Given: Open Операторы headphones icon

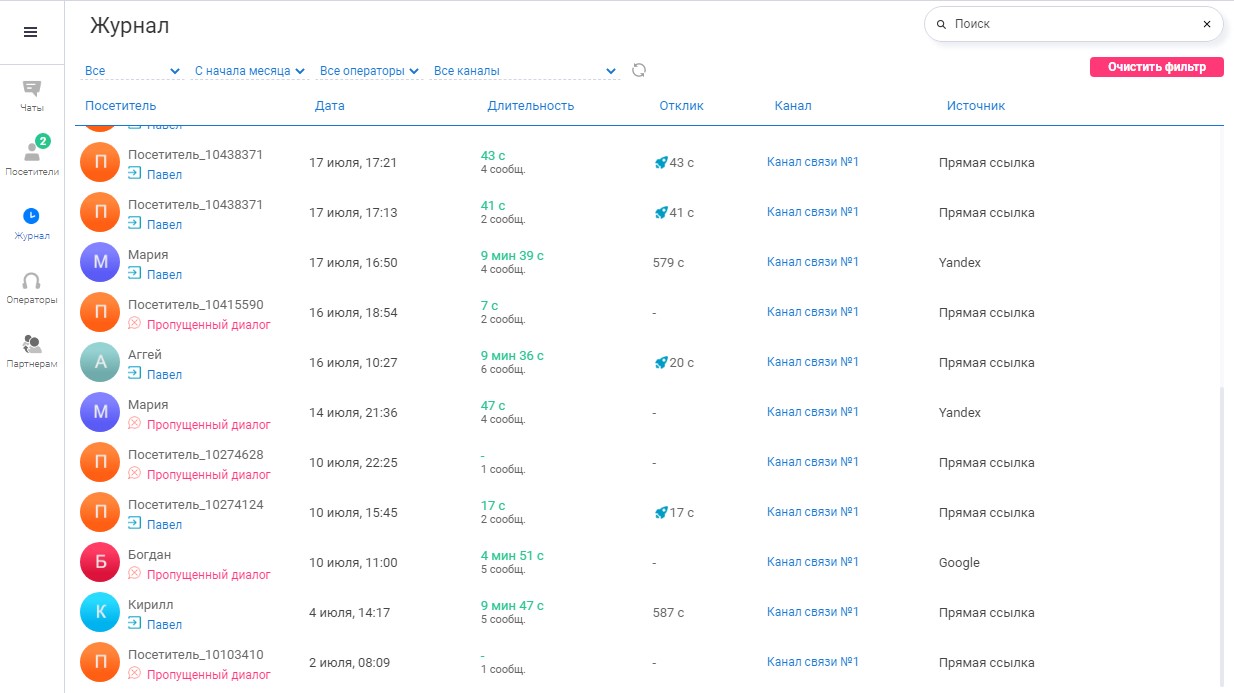Looking at the screenshot, I should pos(32,281).
